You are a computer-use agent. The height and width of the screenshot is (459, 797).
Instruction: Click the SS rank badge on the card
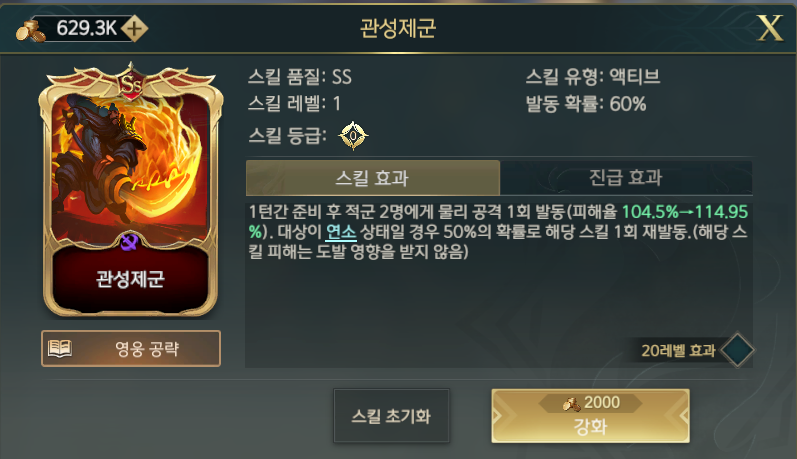[131, 83]
